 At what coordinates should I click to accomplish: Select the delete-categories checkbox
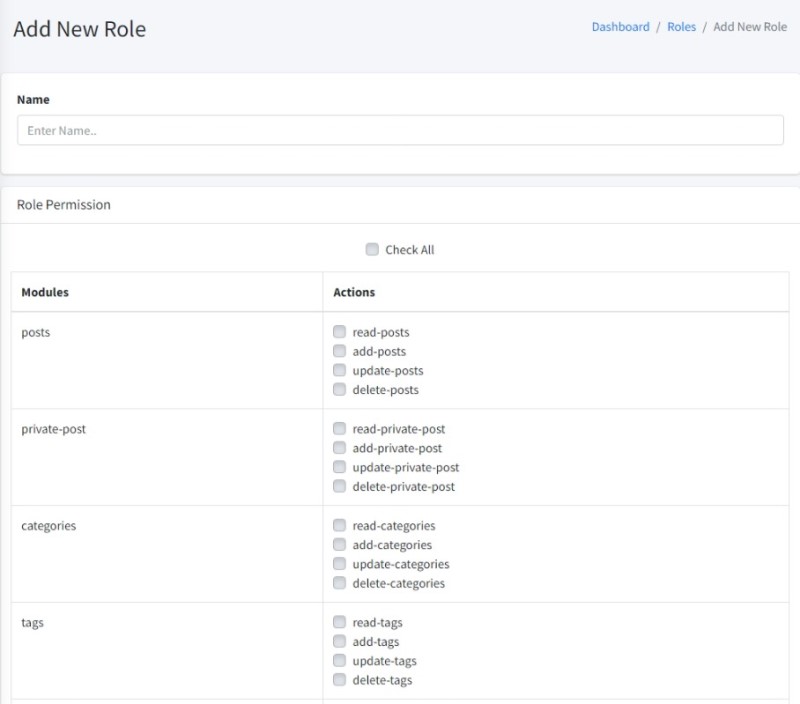[340, 583]
